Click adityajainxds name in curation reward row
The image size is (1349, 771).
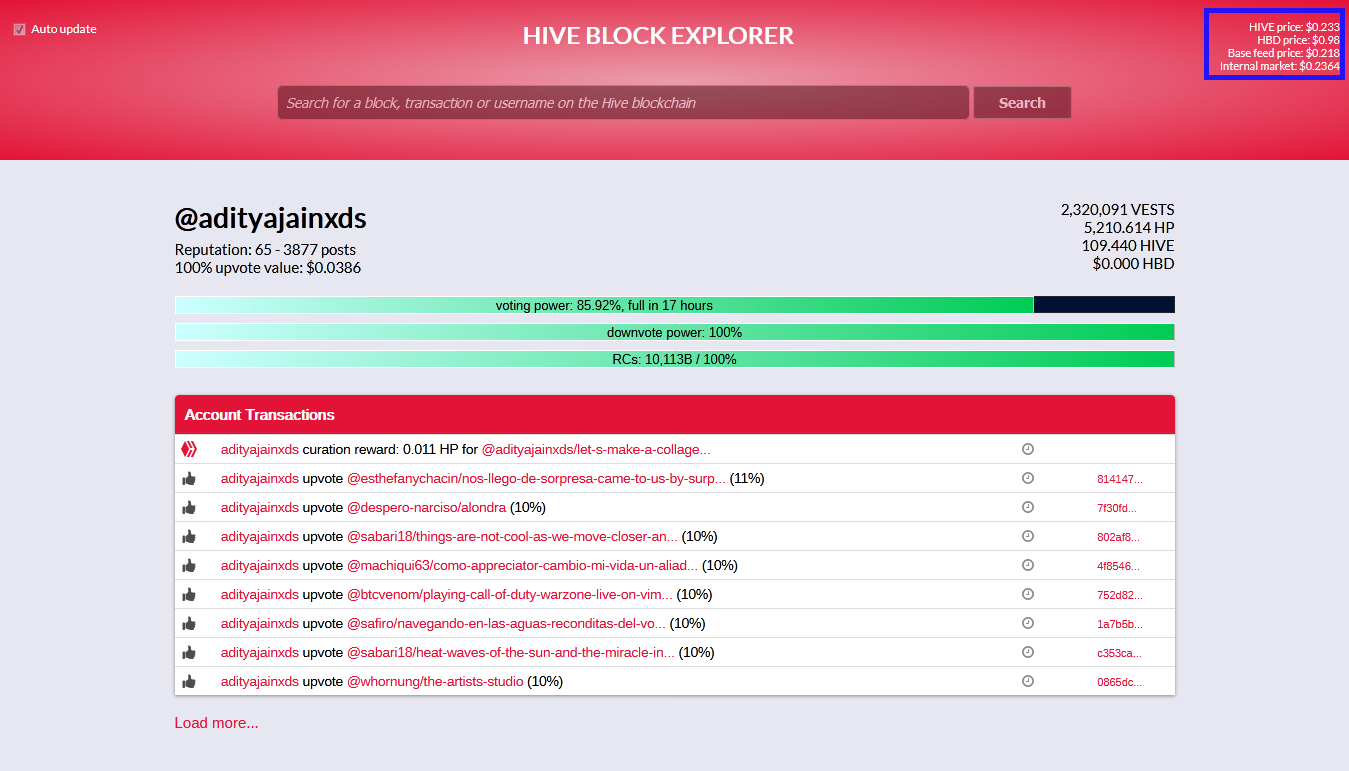[x=260, y=450]
